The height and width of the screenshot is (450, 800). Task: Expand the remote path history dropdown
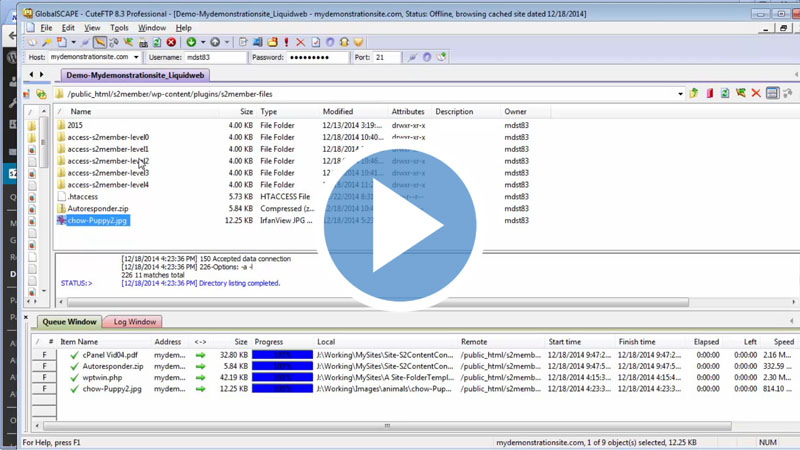click(680, 94)
